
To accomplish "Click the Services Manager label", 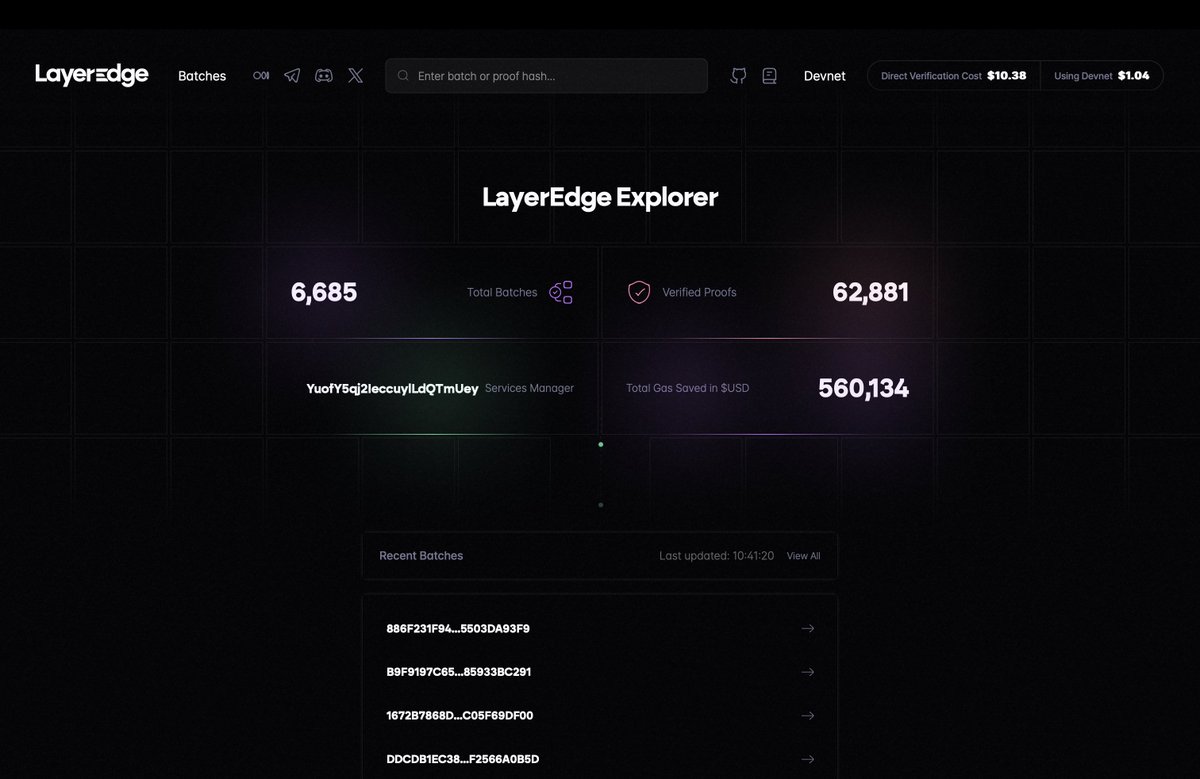I will (x=530, y=388).
